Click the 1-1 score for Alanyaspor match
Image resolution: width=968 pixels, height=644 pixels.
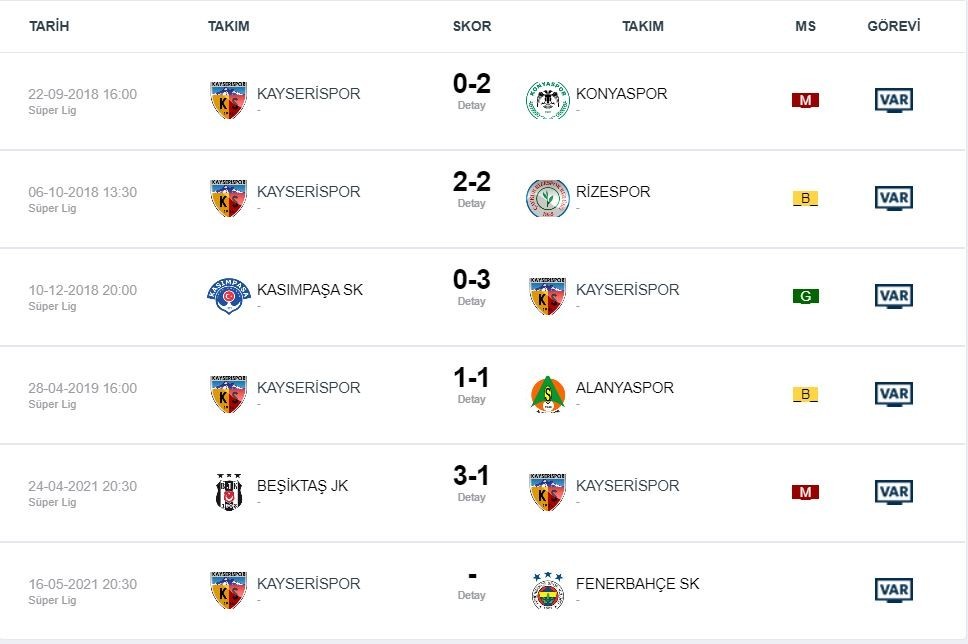(471, 378)
